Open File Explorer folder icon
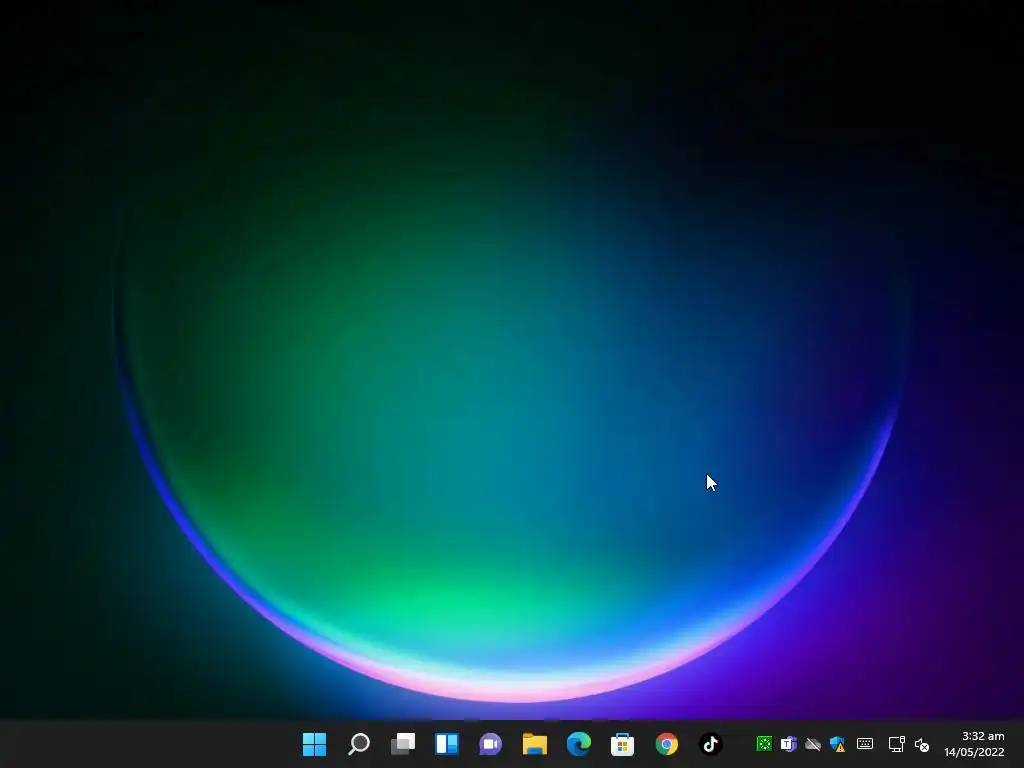1024x768 pixels. click(535, 744)
